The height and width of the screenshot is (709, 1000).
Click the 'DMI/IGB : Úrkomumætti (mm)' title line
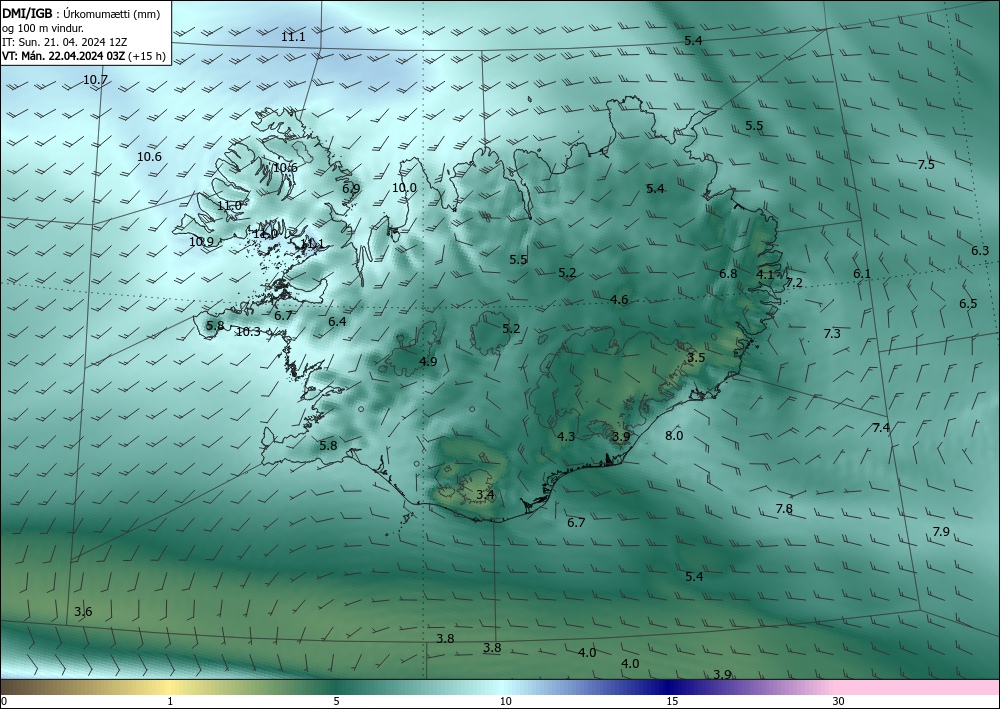tap(80, 14)
